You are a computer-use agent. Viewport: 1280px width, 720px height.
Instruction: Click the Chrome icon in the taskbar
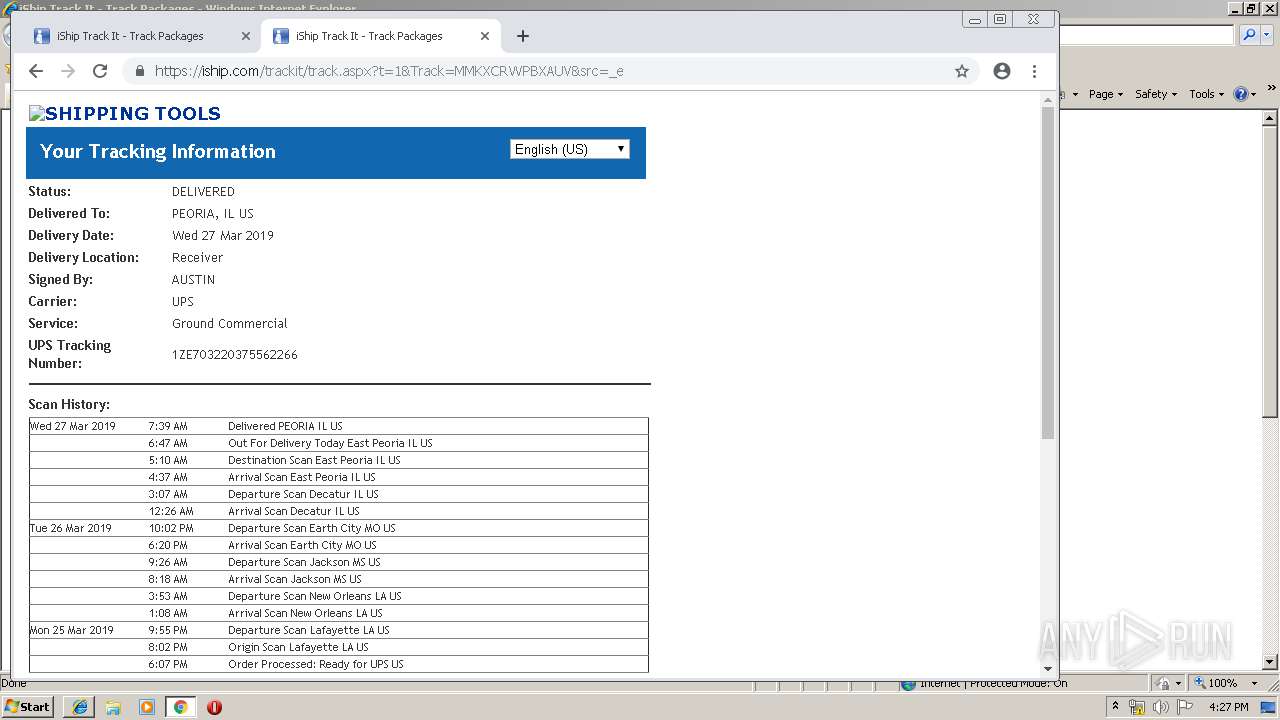coord(180,707)
